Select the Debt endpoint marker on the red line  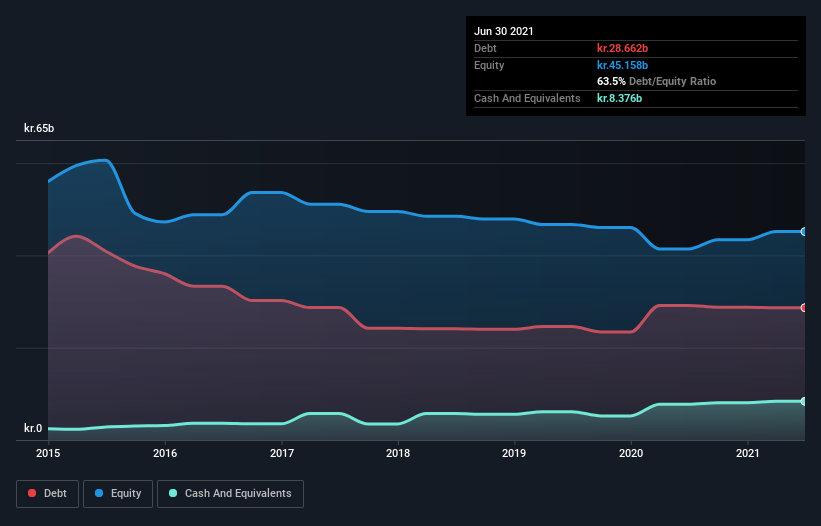pyautogui.click(x=804, y=308)
